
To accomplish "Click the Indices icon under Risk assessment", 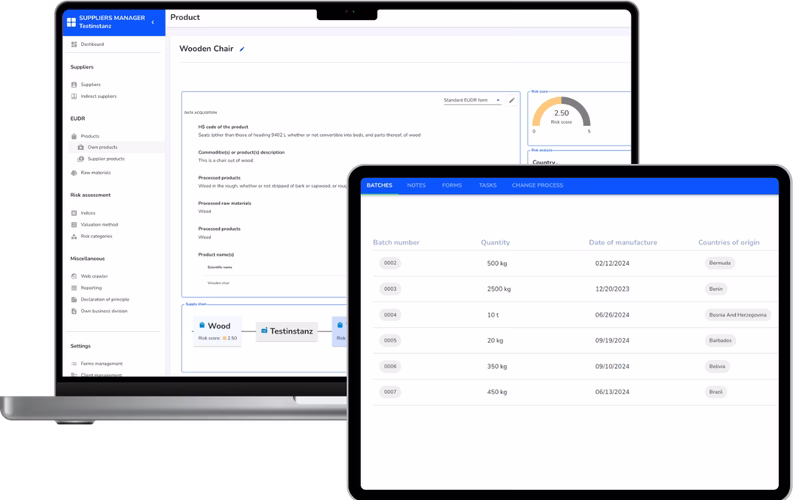I will coord(74,213).
